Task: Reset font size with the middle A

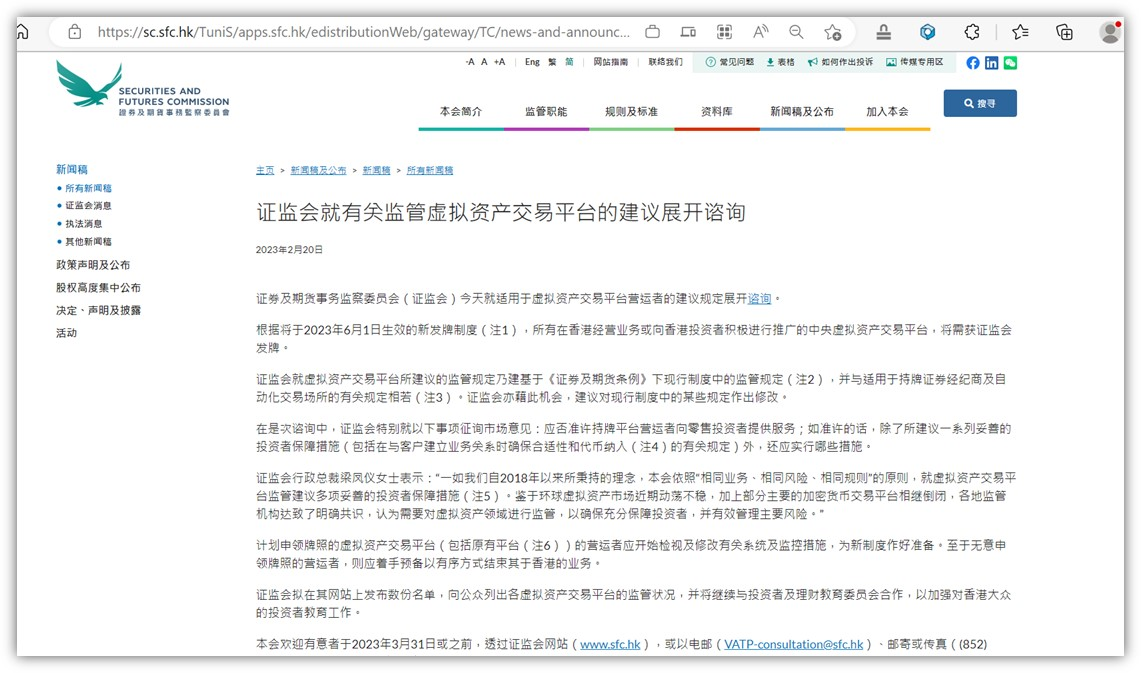Action: tap(484, 62)
